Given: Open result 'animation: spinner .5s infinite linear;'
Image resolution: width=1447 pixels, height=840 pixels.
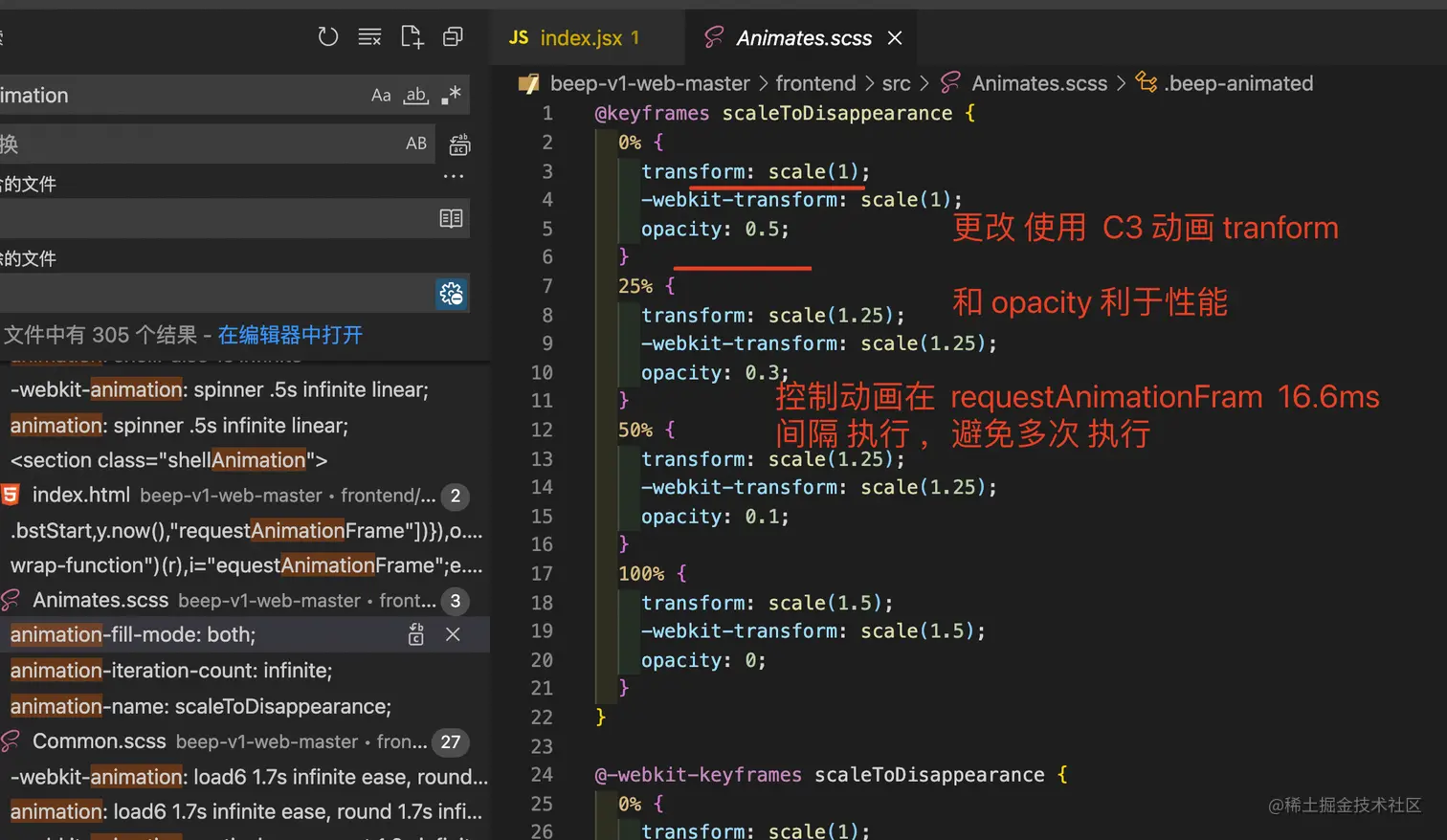Looking at the screenshot, I should tap(179, 425).
